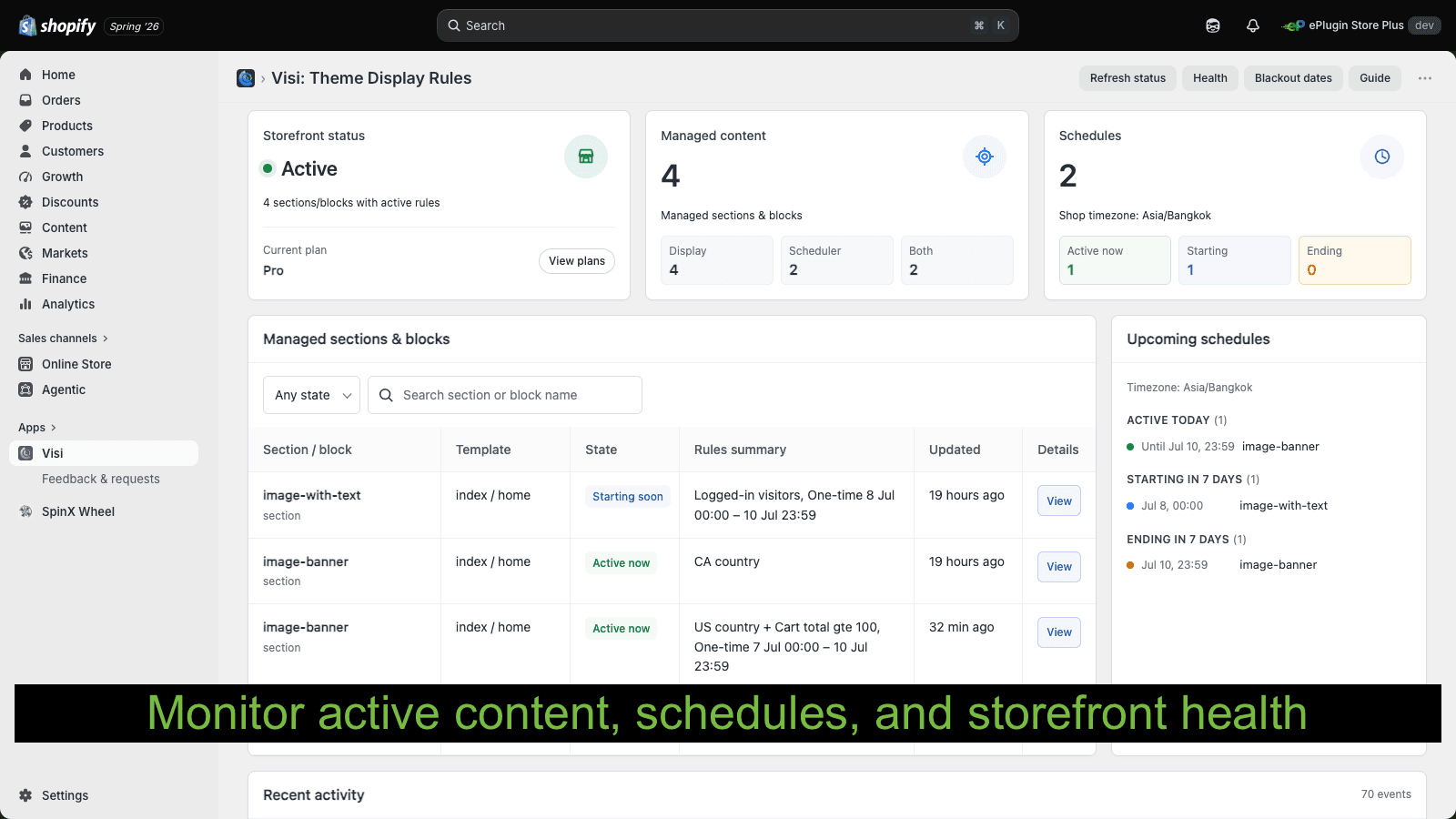This screenshot has height=819, width=1456.
Task: Open the notifications bell
Action: 1253,25
